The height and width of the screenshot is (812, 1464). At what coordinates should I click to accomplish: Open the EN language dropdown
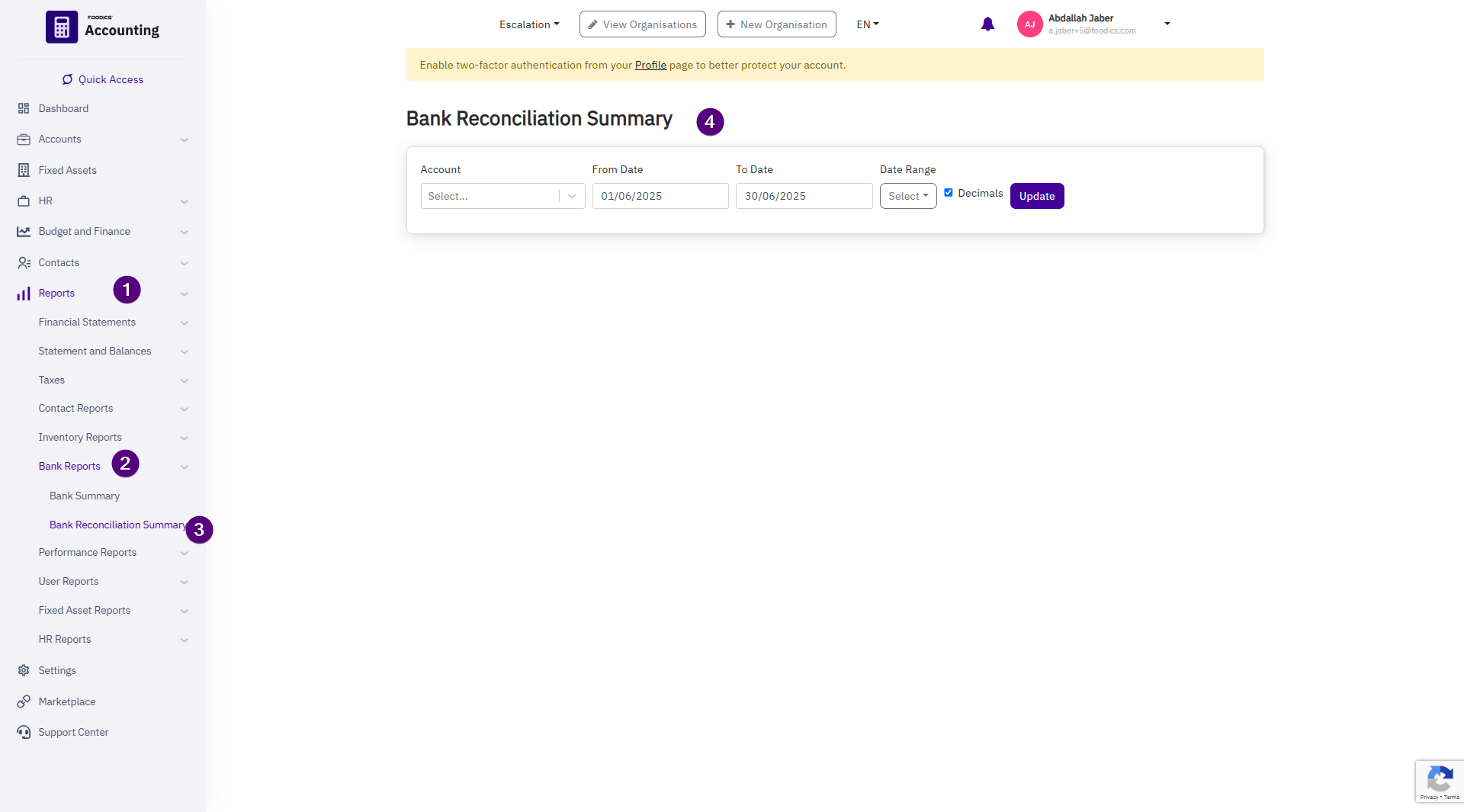[867, 24]
